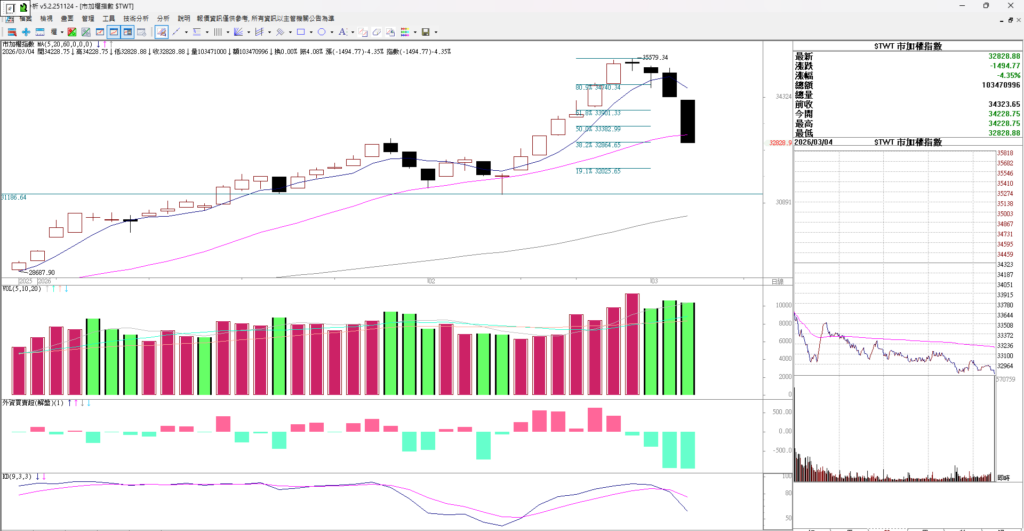The height and width of the screenshot is (531, 1024).
Task: Open the color palette grid icon
Action: pyautogui.click(x=405, y=32)
